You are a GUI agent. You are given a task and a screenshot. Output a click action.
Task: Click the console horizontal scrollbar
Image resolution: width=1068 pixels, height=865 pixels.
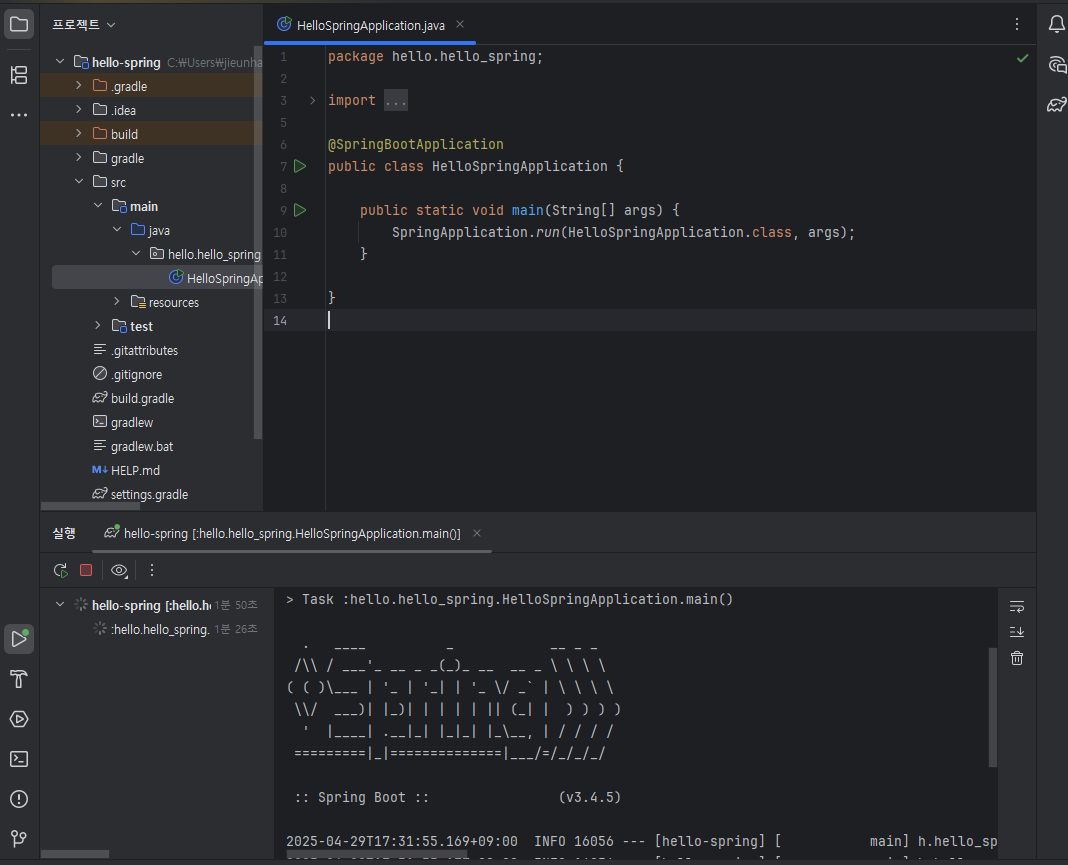point(377,854)
